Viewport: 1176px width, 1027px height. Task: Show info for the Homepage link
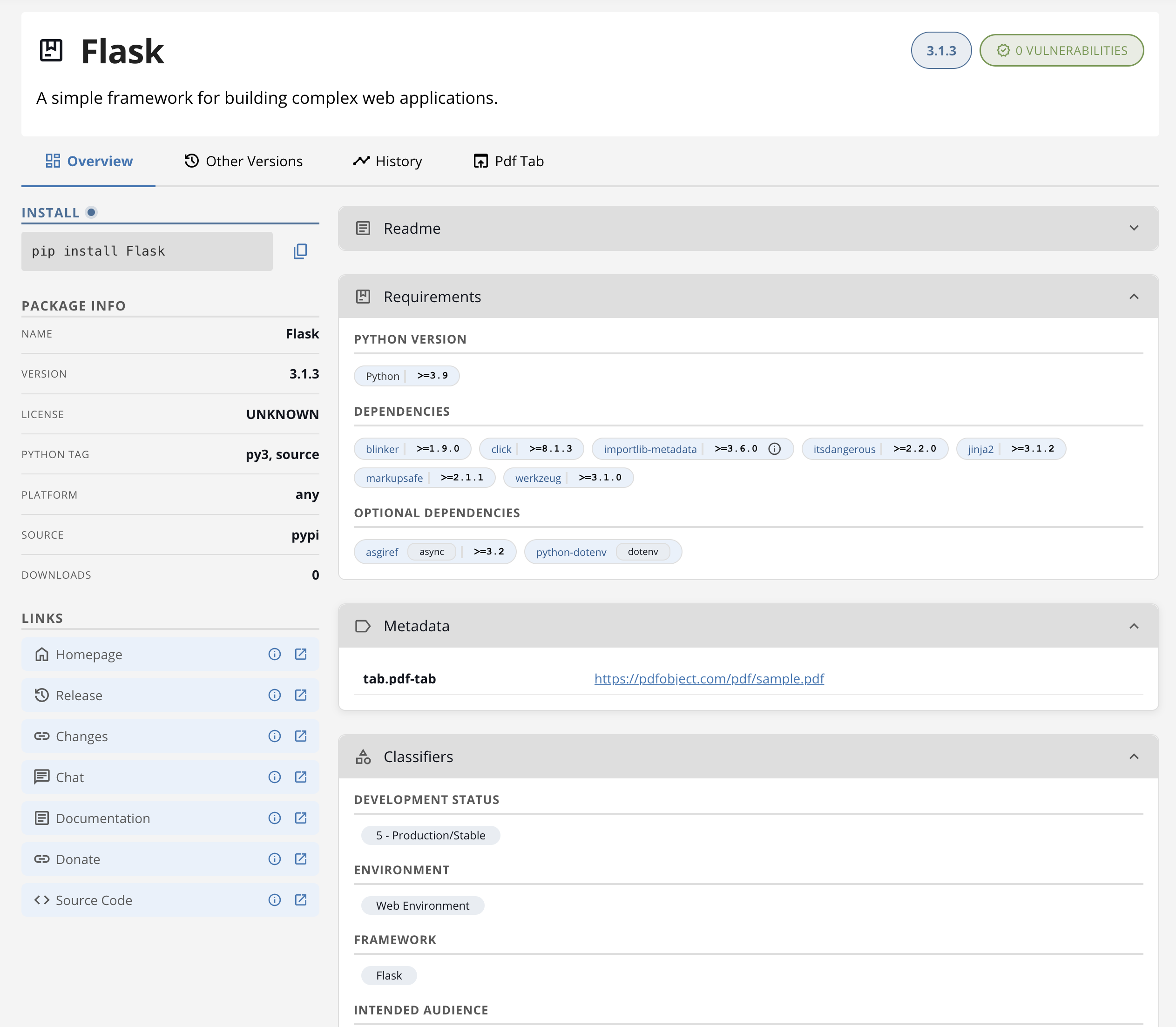click(275, 654)
